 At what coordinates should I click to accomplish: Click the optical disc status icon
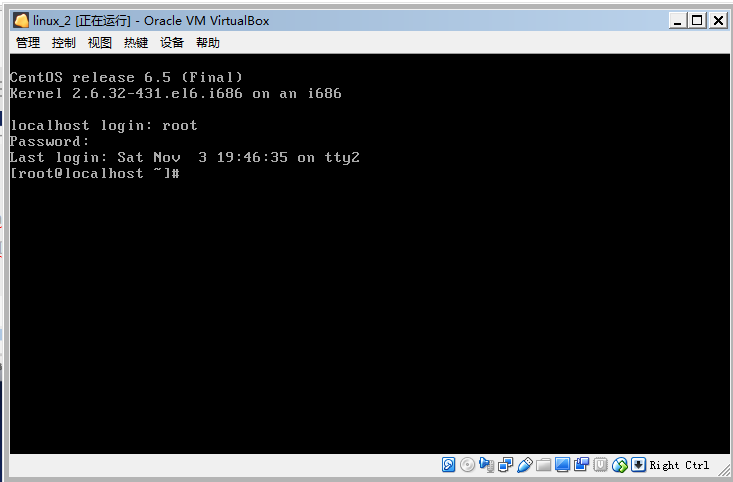tap(467, 465)
